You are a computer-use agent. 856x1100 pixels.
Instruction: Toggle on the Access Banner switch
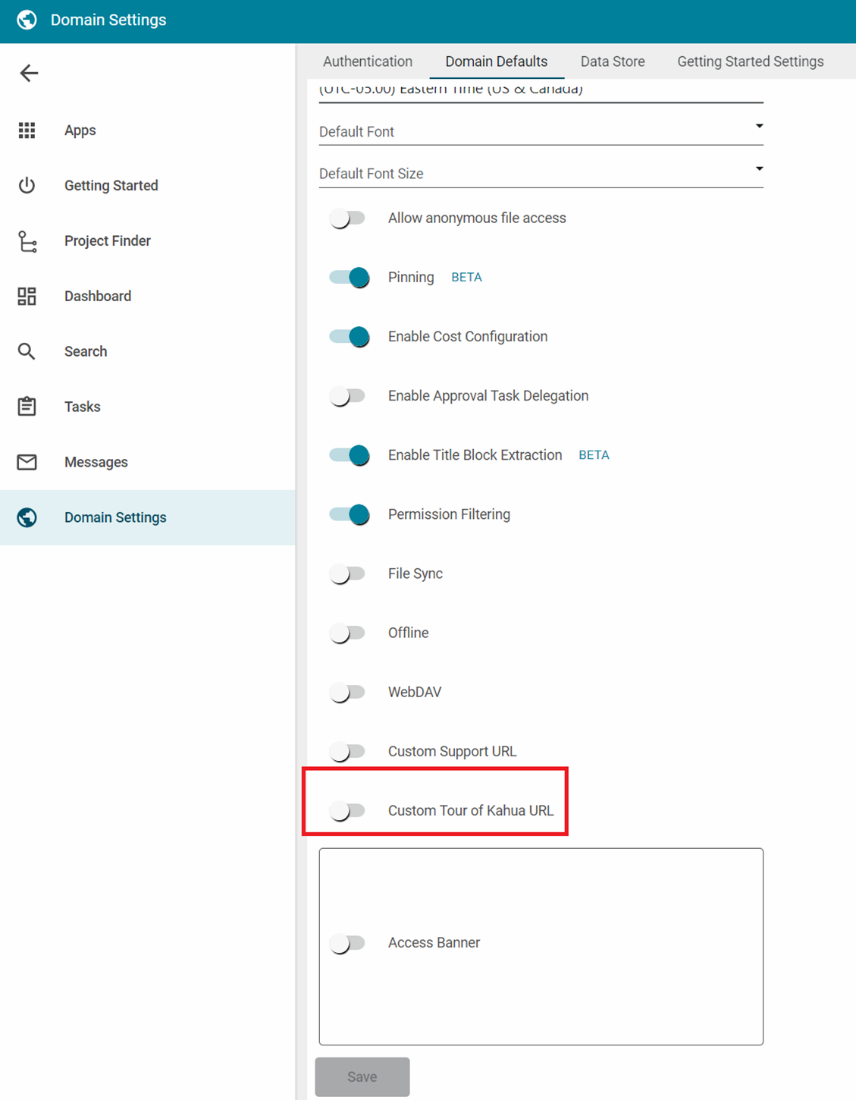348,943
